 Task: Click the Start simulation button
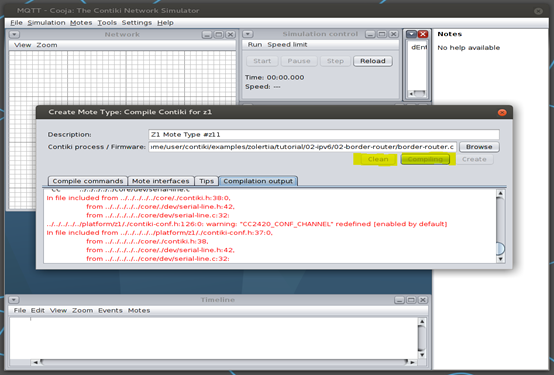(262, 61)
